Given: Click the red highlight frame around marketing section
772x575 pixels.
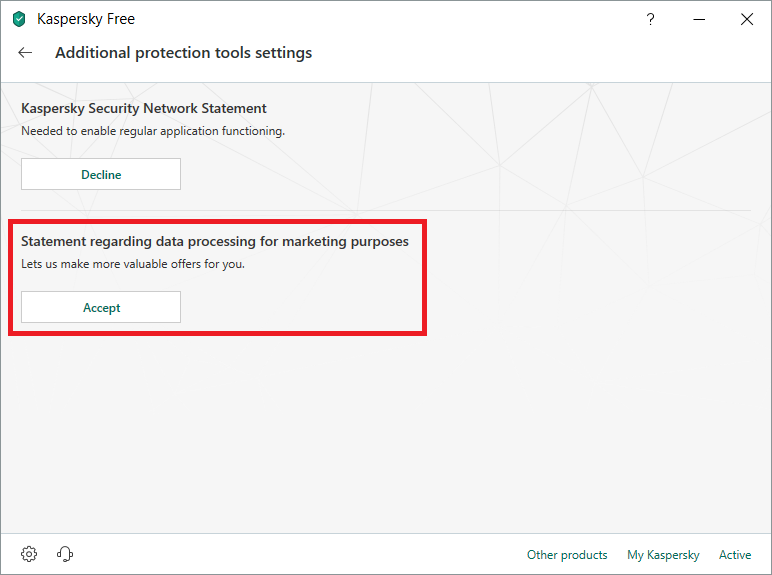Looking at the screenshot, I should [426, 280].
